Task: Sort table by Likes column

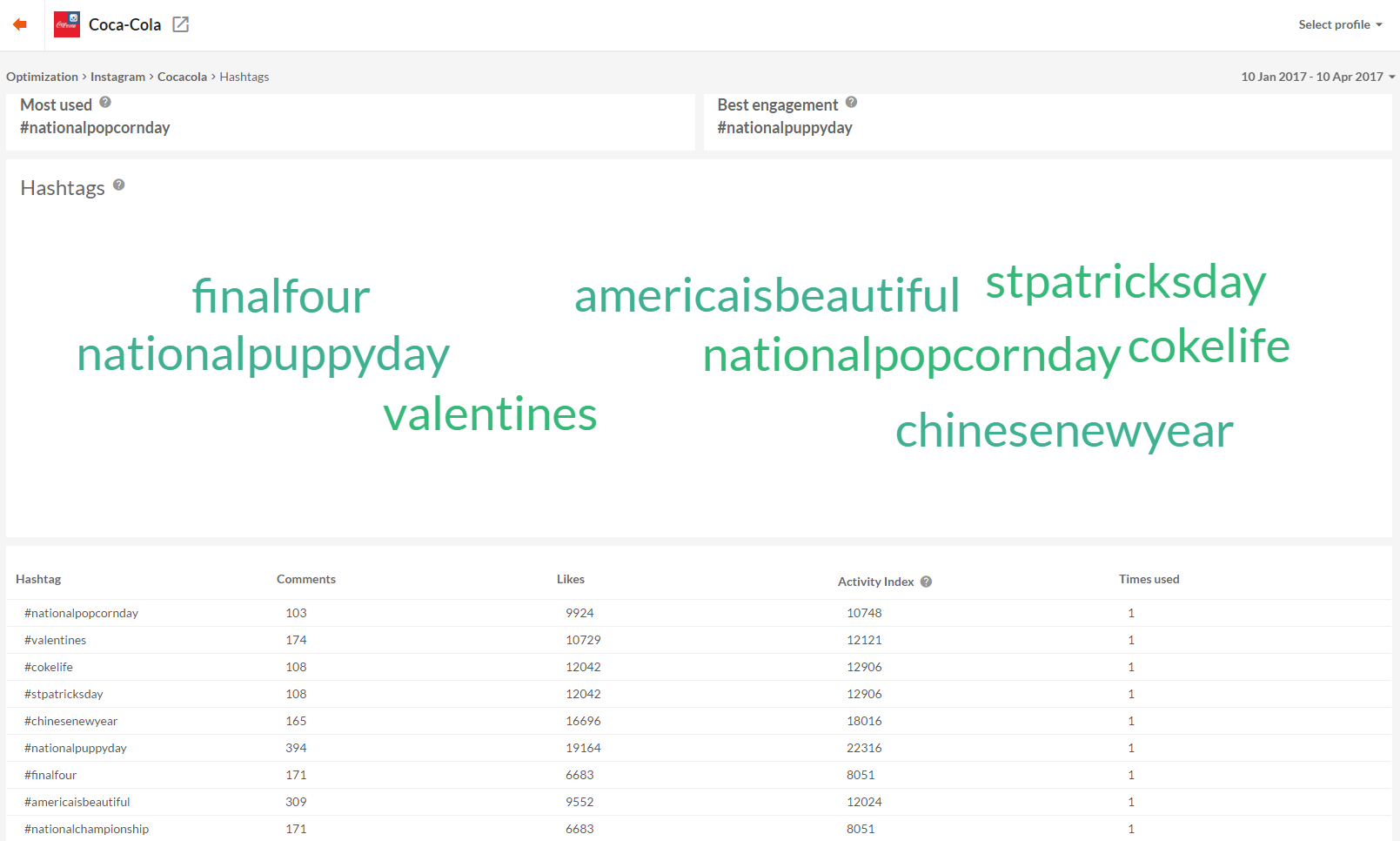Action: point(571,579)
